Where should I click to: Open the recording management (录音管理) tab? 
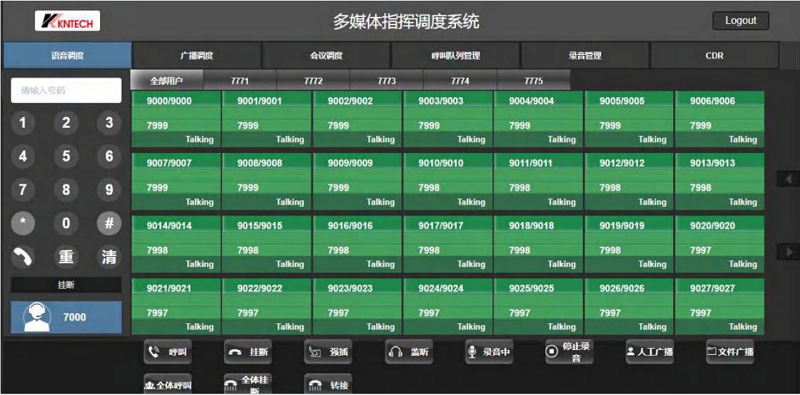tap(585, 56)
